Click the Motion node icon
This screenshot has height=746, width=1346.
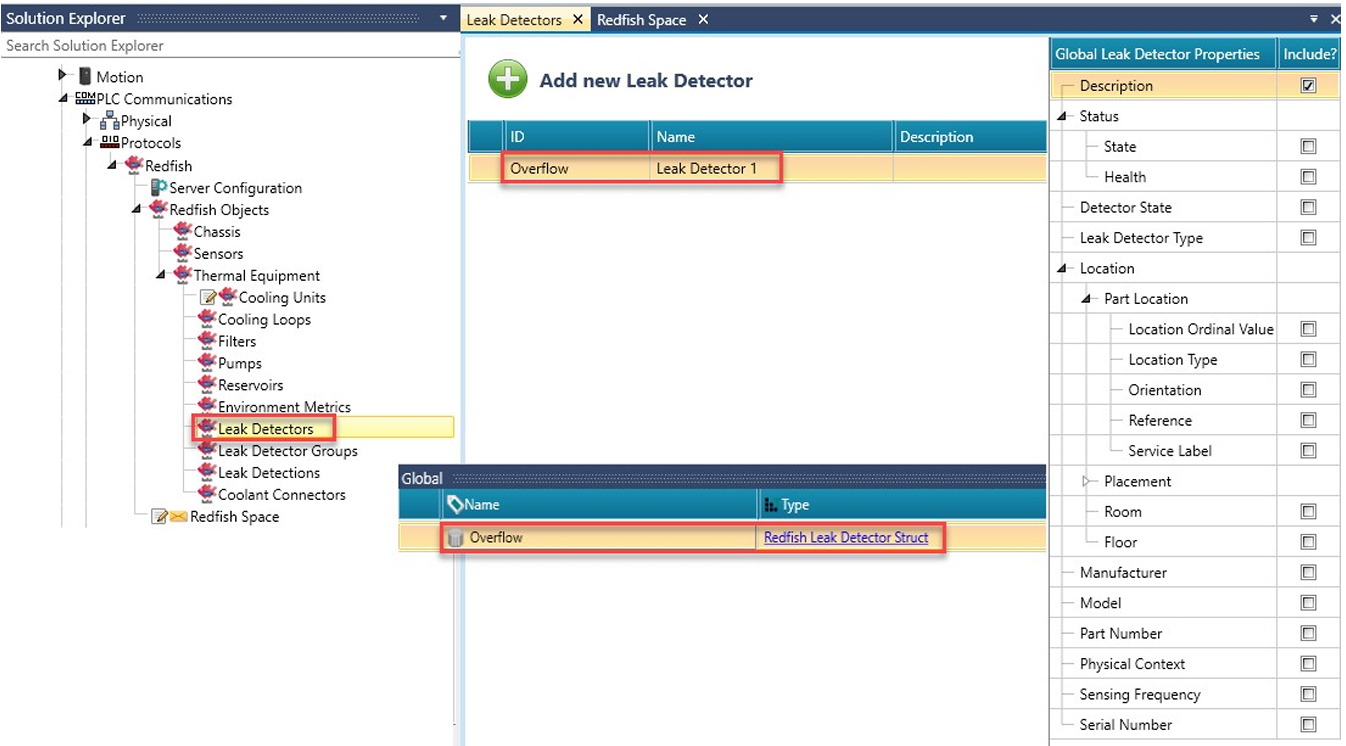85,77
